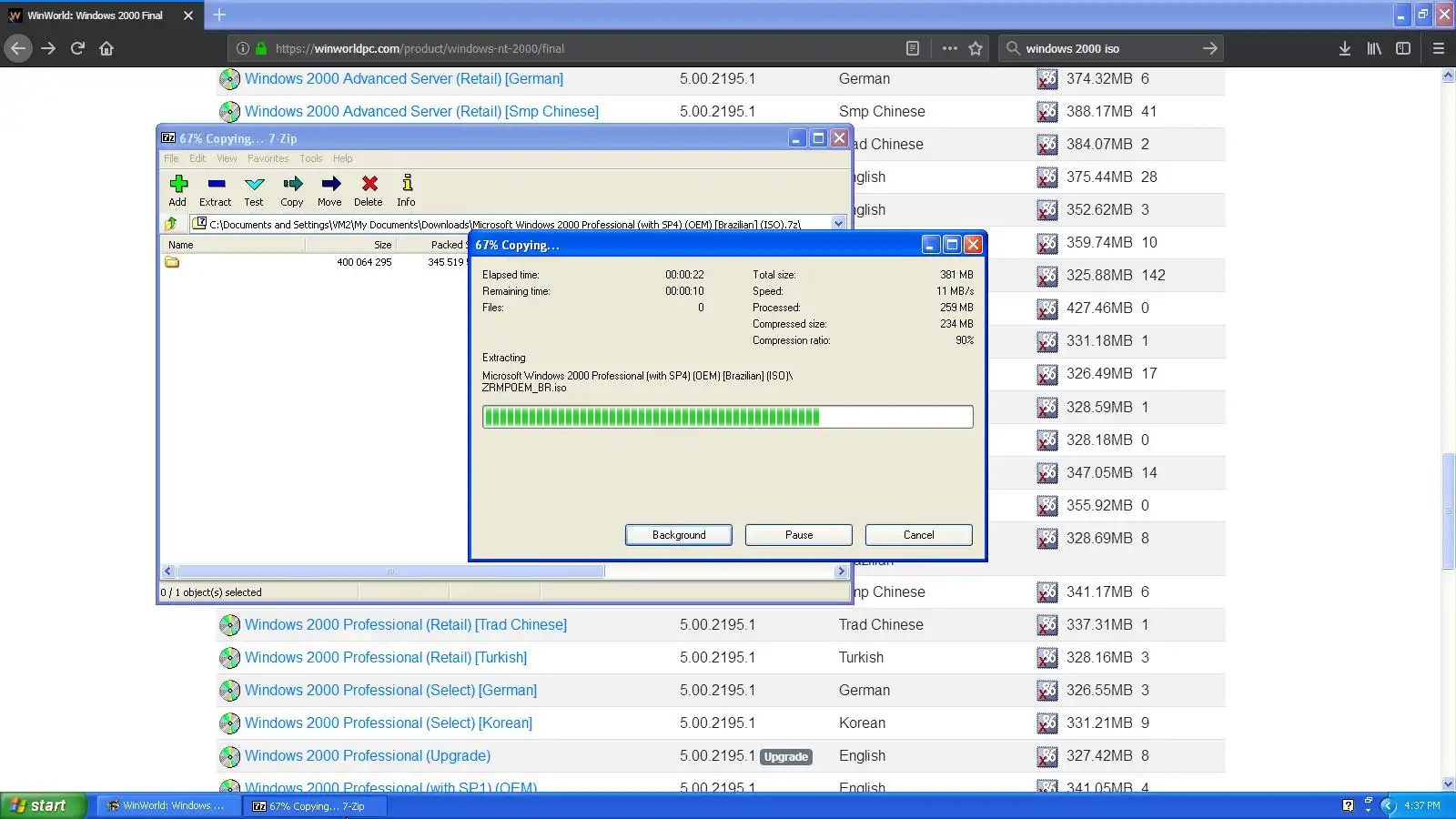Open the Help menu in 7-Zip
1456x819 pixels.
click(x=343, y=158)
